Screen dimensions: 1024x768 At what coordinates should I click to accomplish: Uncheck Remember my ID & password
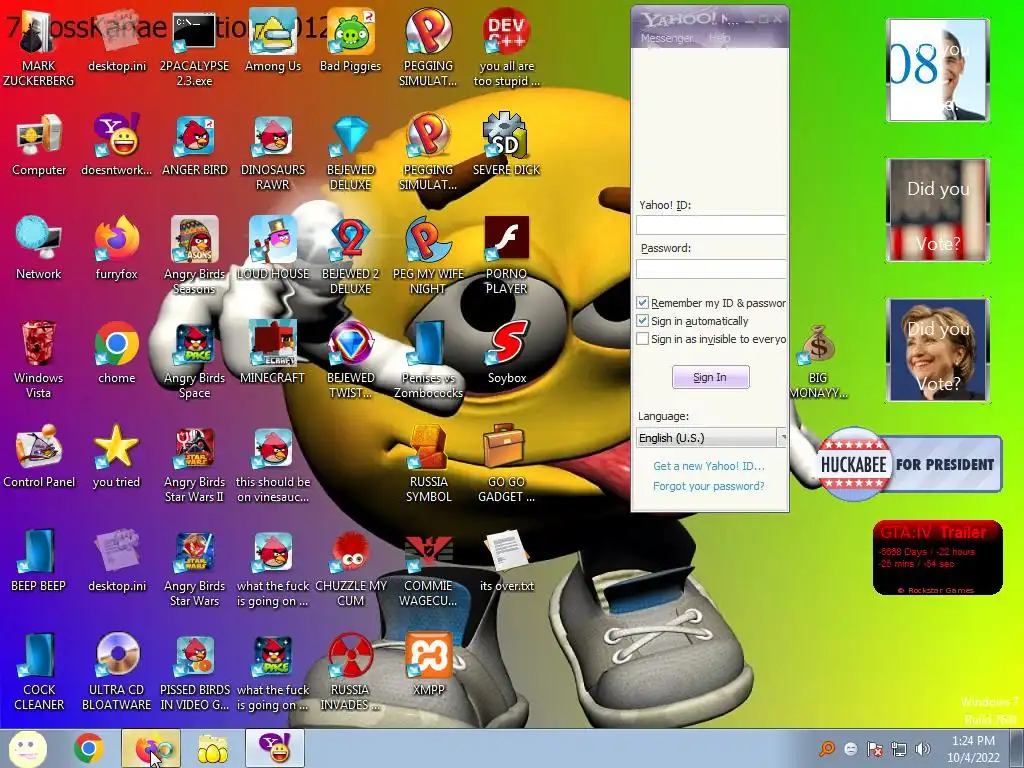(643, 303)
